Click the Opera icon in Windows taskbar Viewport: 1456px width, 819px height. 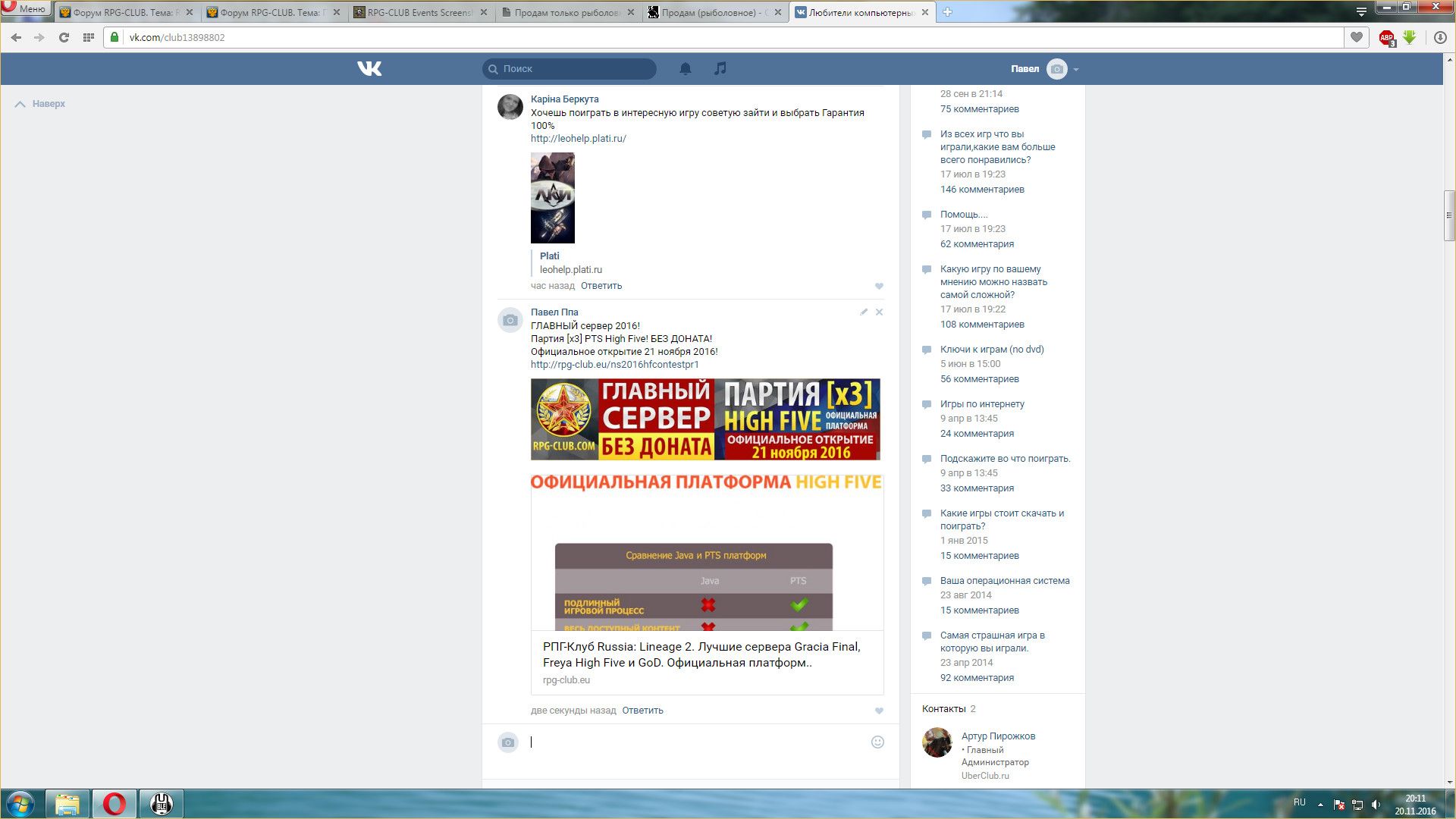(x=115, y=804)
